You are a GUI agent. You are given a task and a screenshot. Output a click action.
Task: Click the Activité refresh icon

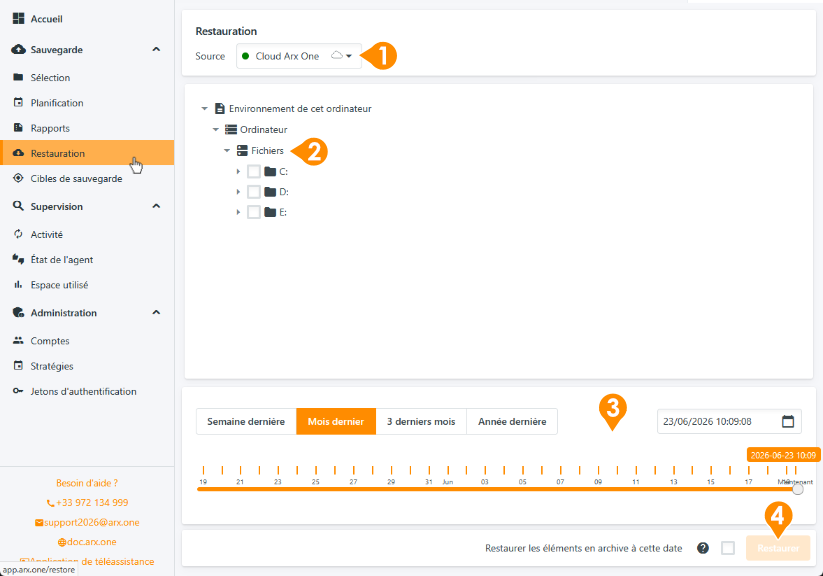tap(18, 234)
